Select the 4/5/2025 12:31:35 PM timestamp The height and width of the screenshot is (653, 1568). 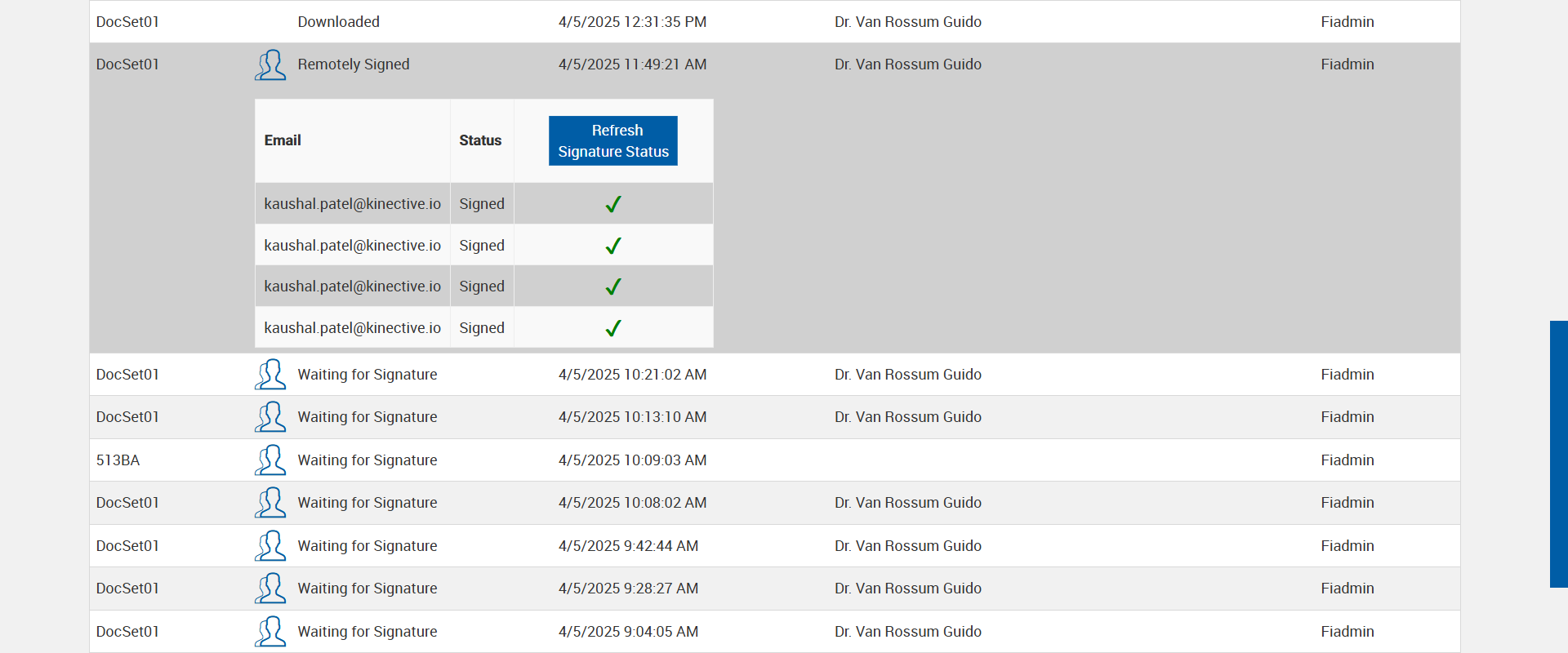click(x=632, y=22)
